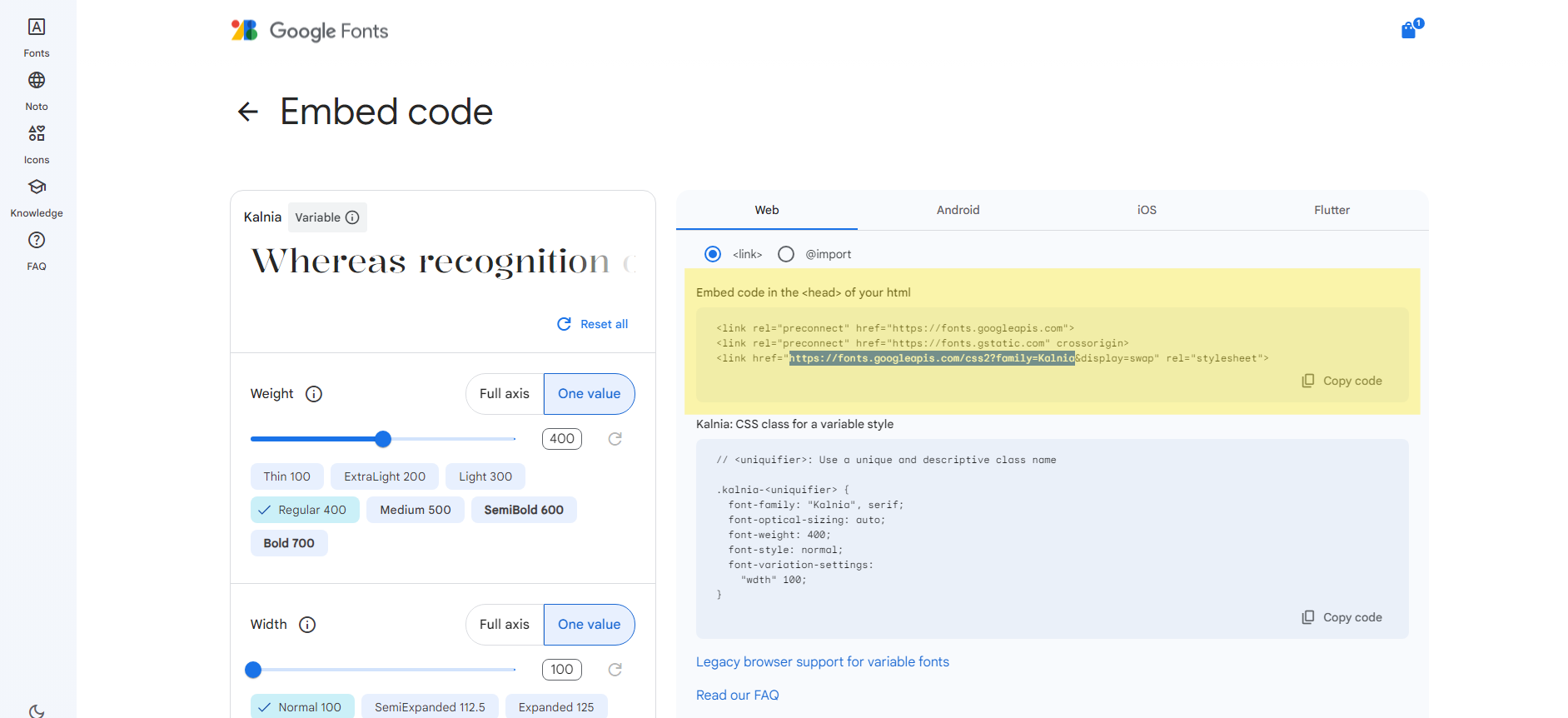Open the Icons section in sidebar
This screenshot has width=1568, height=718.
coord(37,145)
